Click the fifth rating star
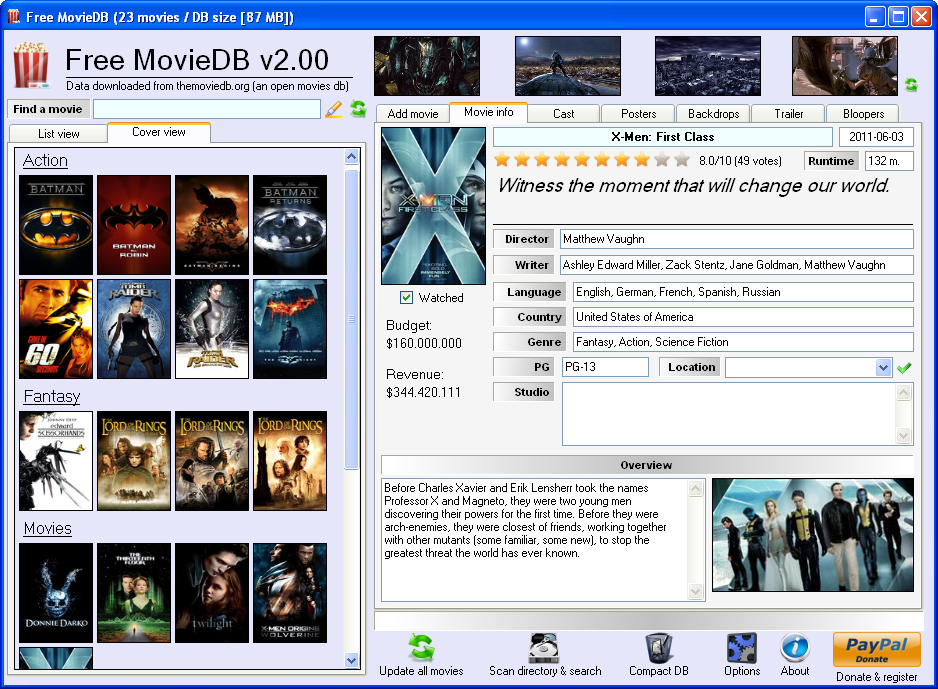This screenshot has height=689, width=938. point(582,159)
